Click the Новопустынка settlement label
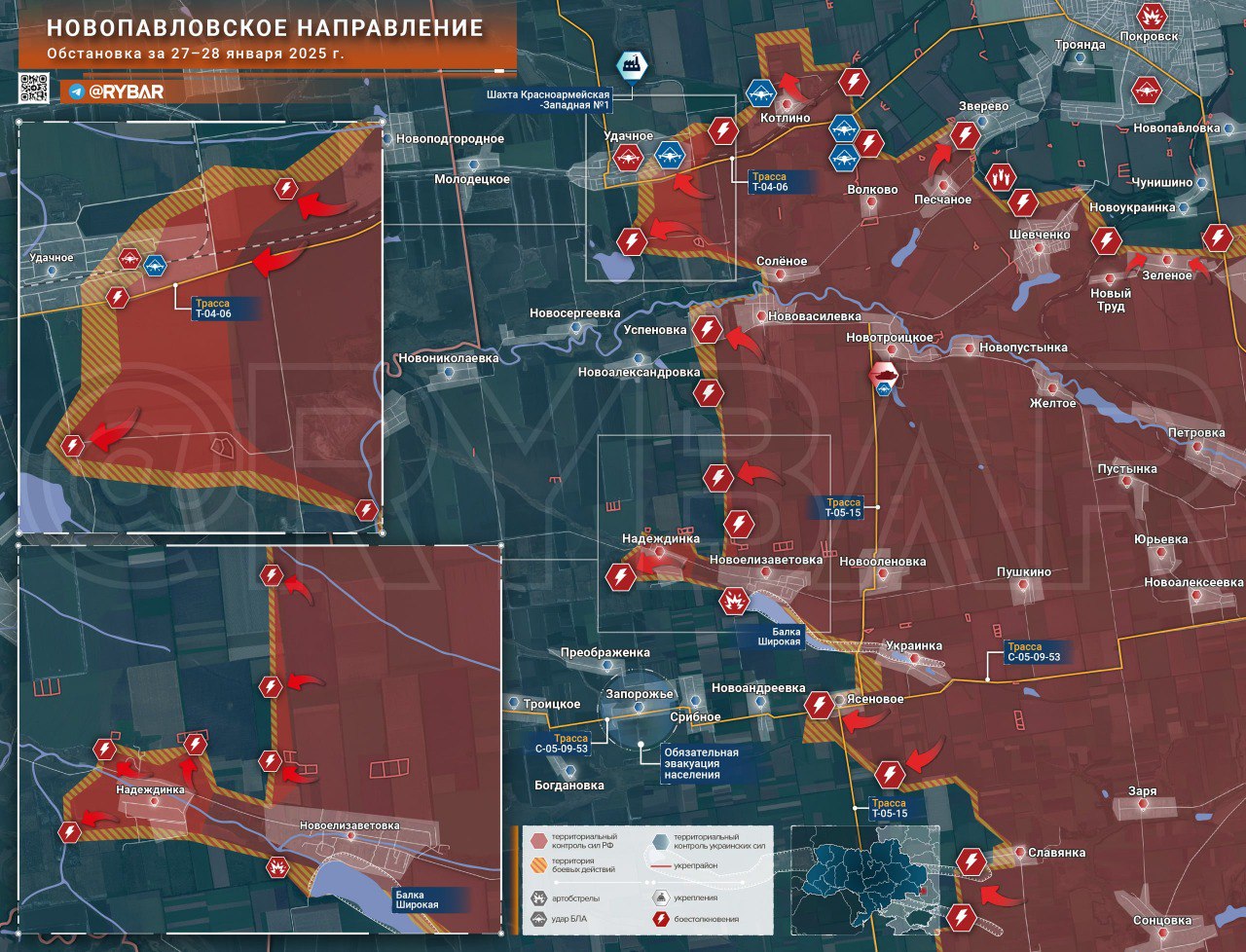 click(1023, 348)
